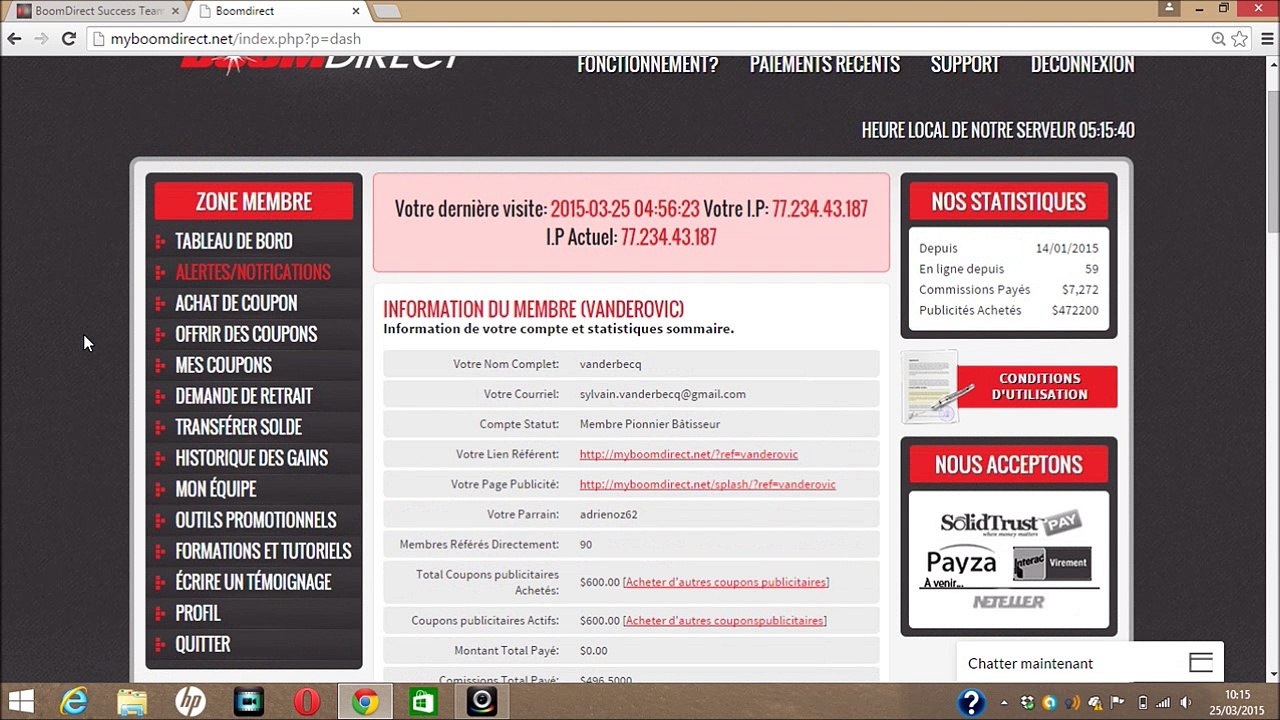This screenshot has height=720, width=1280.
Task: Go to DEMANDE DE RETRAIT
Action: point(244,396)
